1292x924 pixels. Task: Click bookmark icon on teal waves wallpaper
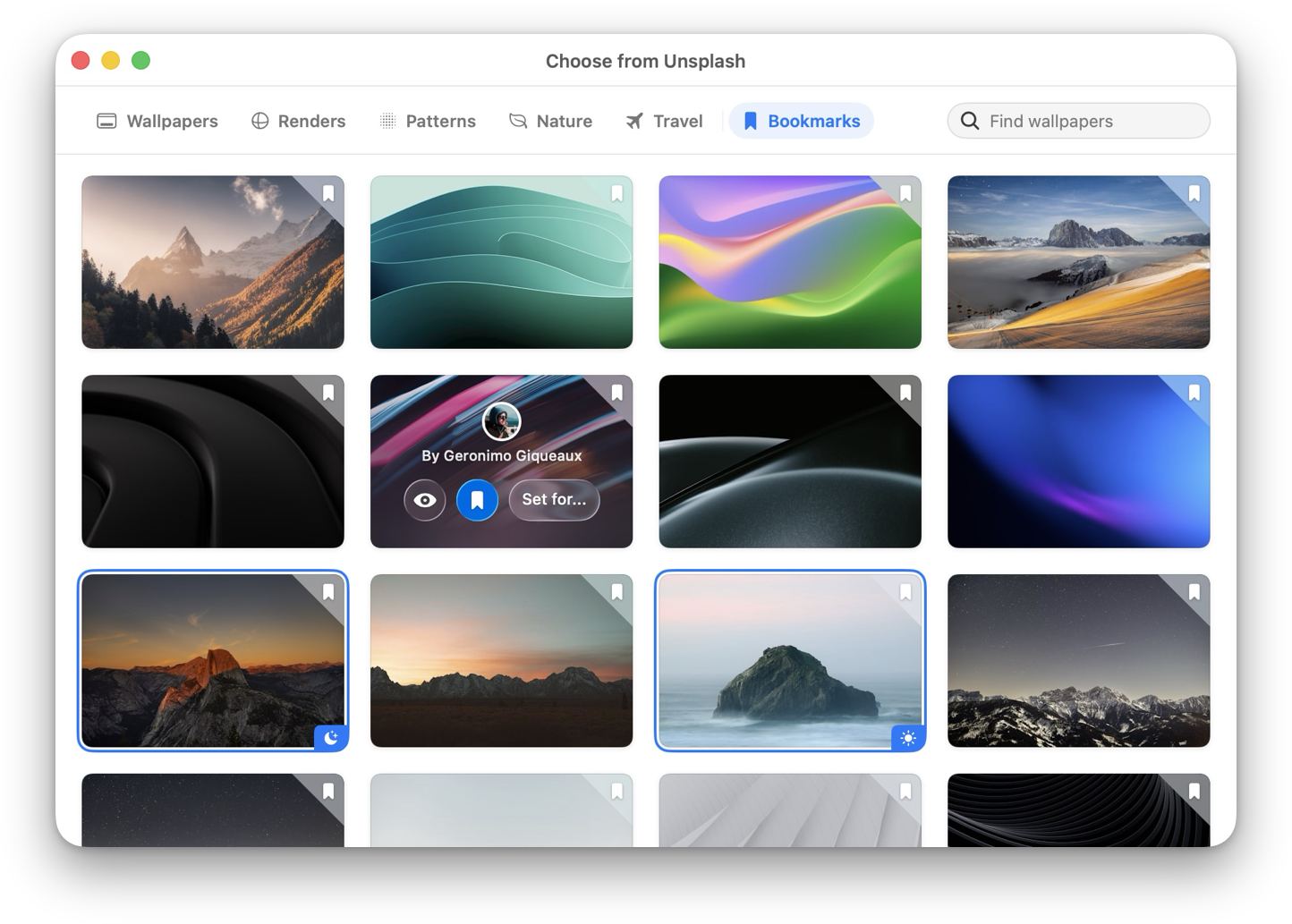(616, 193)
